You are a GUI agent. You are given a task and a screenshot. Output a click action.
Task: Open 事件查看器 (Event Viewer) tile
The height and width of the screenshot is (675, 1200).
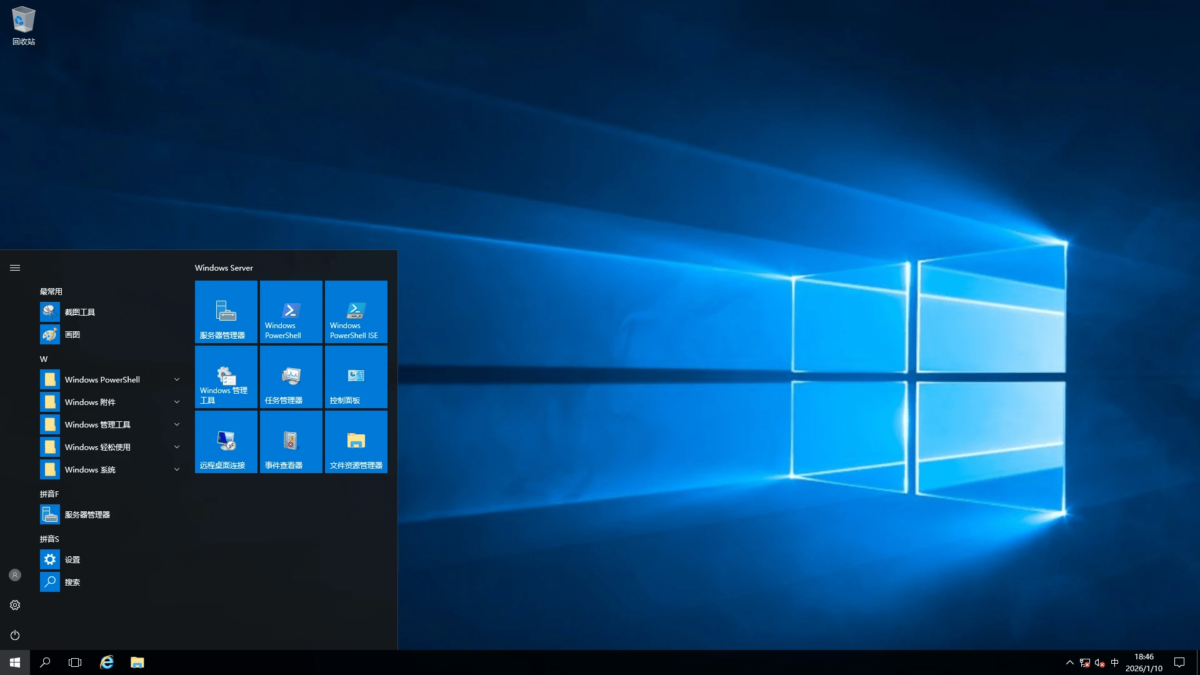tap(290, 442)
